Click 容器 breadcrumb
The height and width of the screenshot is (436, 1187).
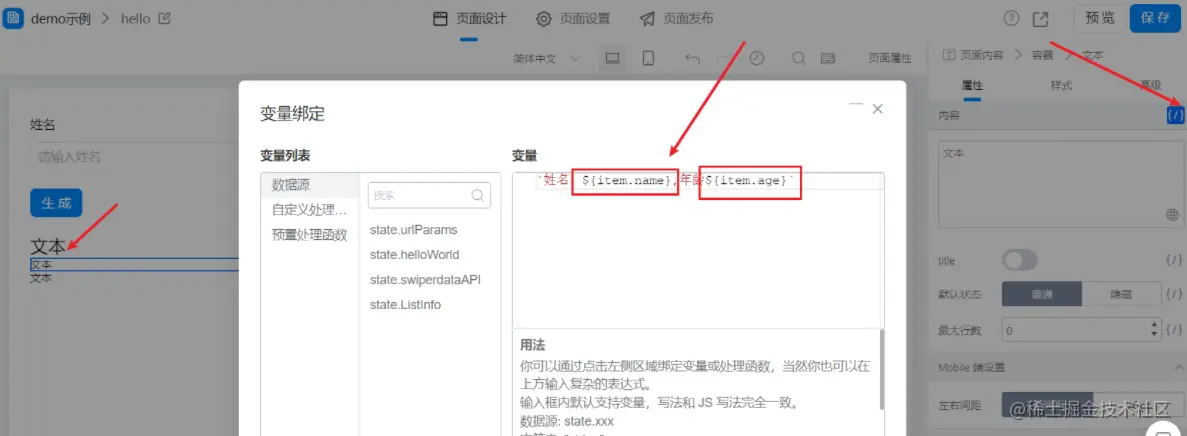coord(1042,55)
